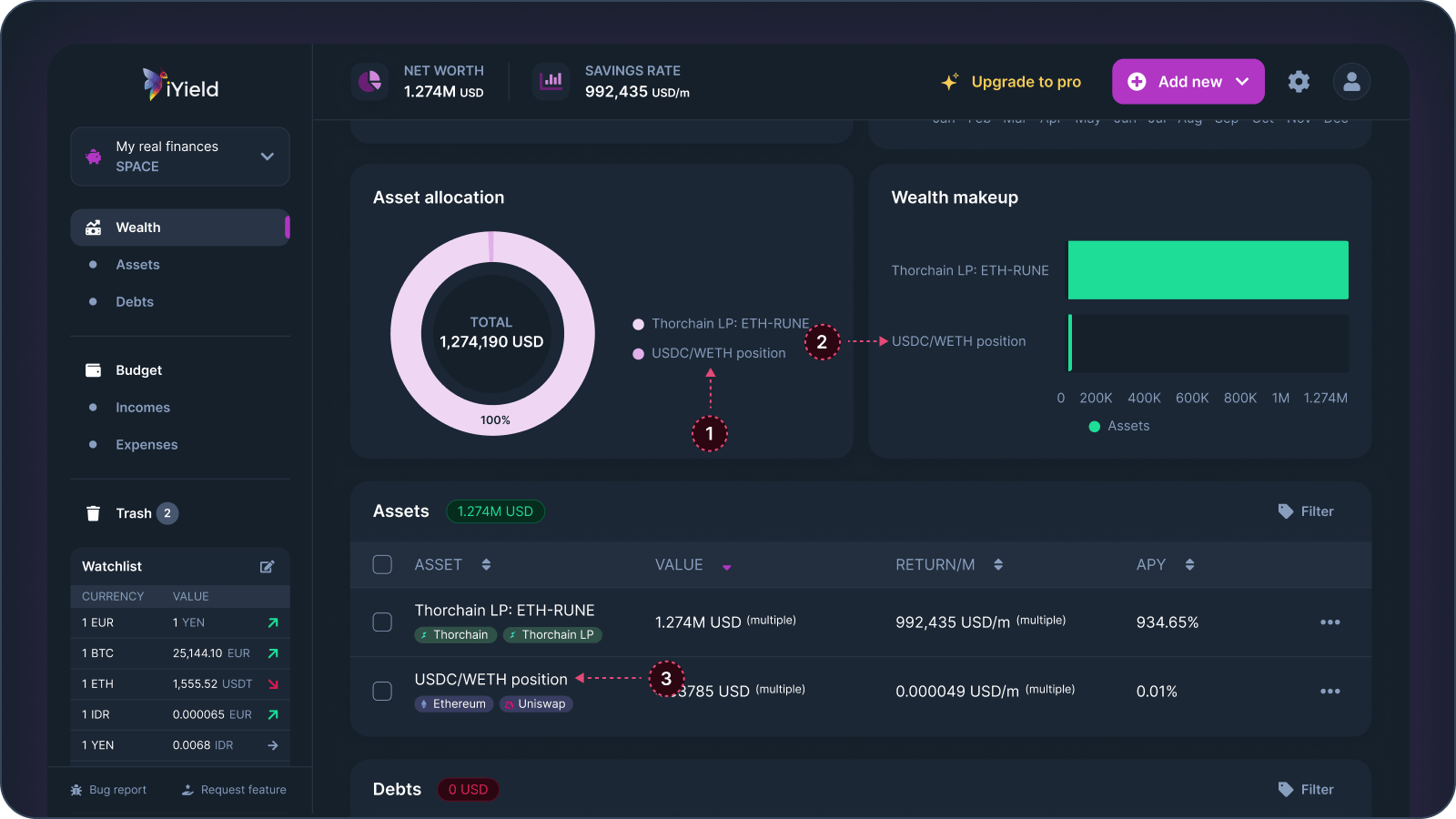The width and height of the screenshot is (1456, 819).
Task: Click the Net Worth pie chart icon
Action: pyautogui.click(x=369, y=82)
